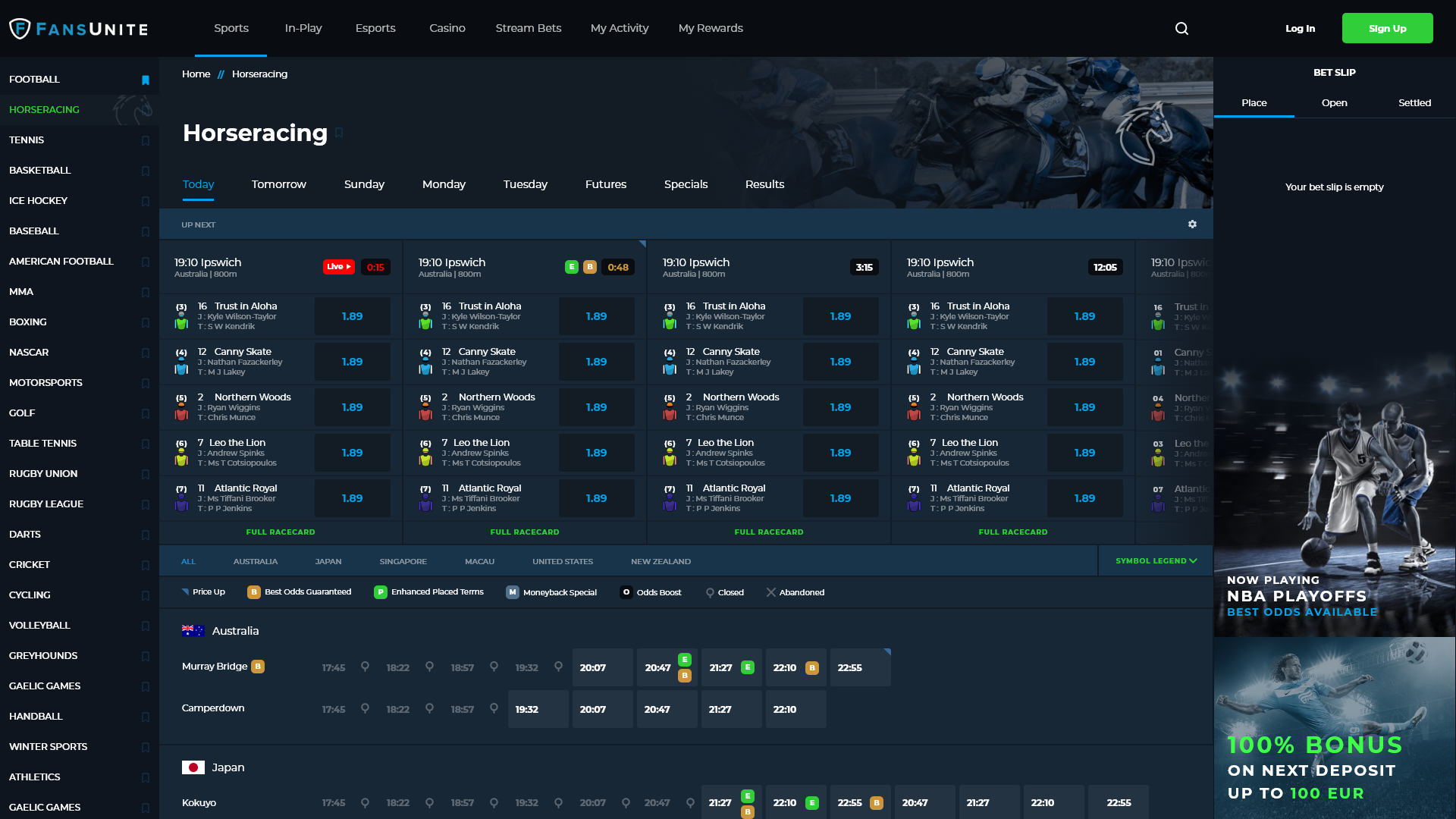This screenshot has width=1456, height=819.
Task: Switch to Tomorrow racing tab
Action: coord(278,184)
